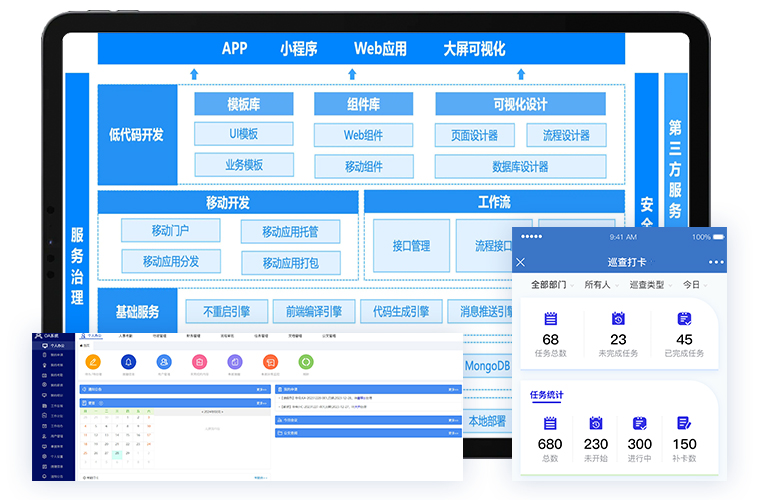Image resolution: width=760 pixels, height=500 pixels.
Task: Tap the icon above 300 进行中
Action: (640, 423)
